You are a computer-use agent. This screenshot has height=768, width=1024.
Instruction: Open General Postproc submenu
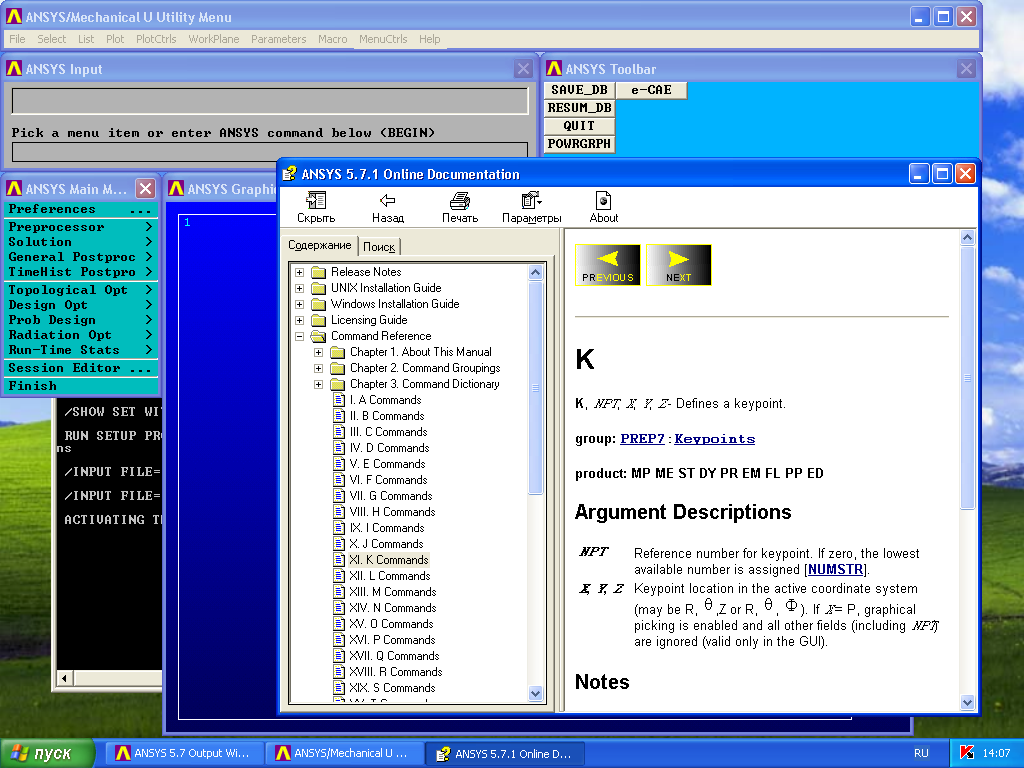[81, 257]
